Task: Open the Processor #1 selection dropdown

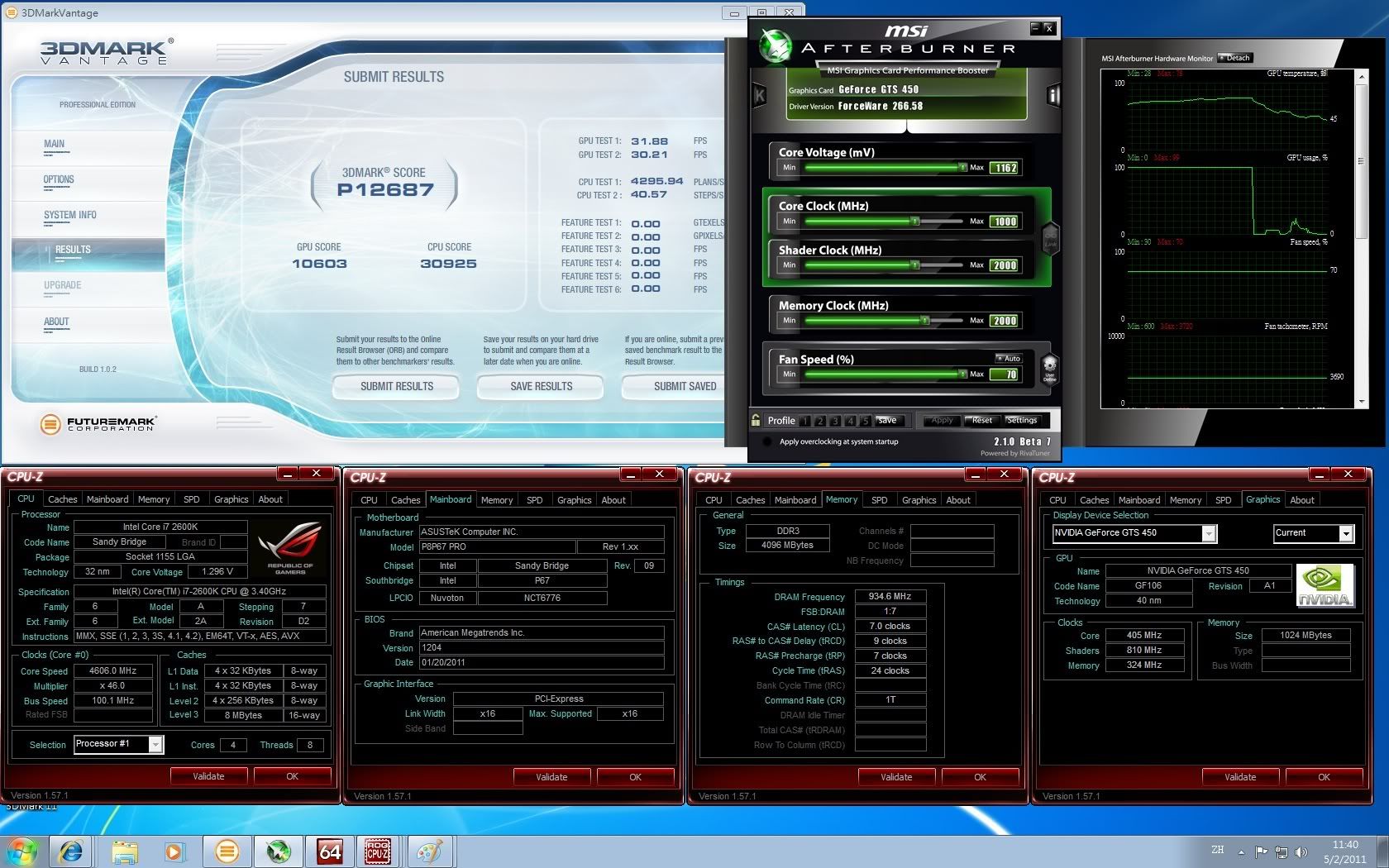Action: pyautogui.click(x=155, y=744)
